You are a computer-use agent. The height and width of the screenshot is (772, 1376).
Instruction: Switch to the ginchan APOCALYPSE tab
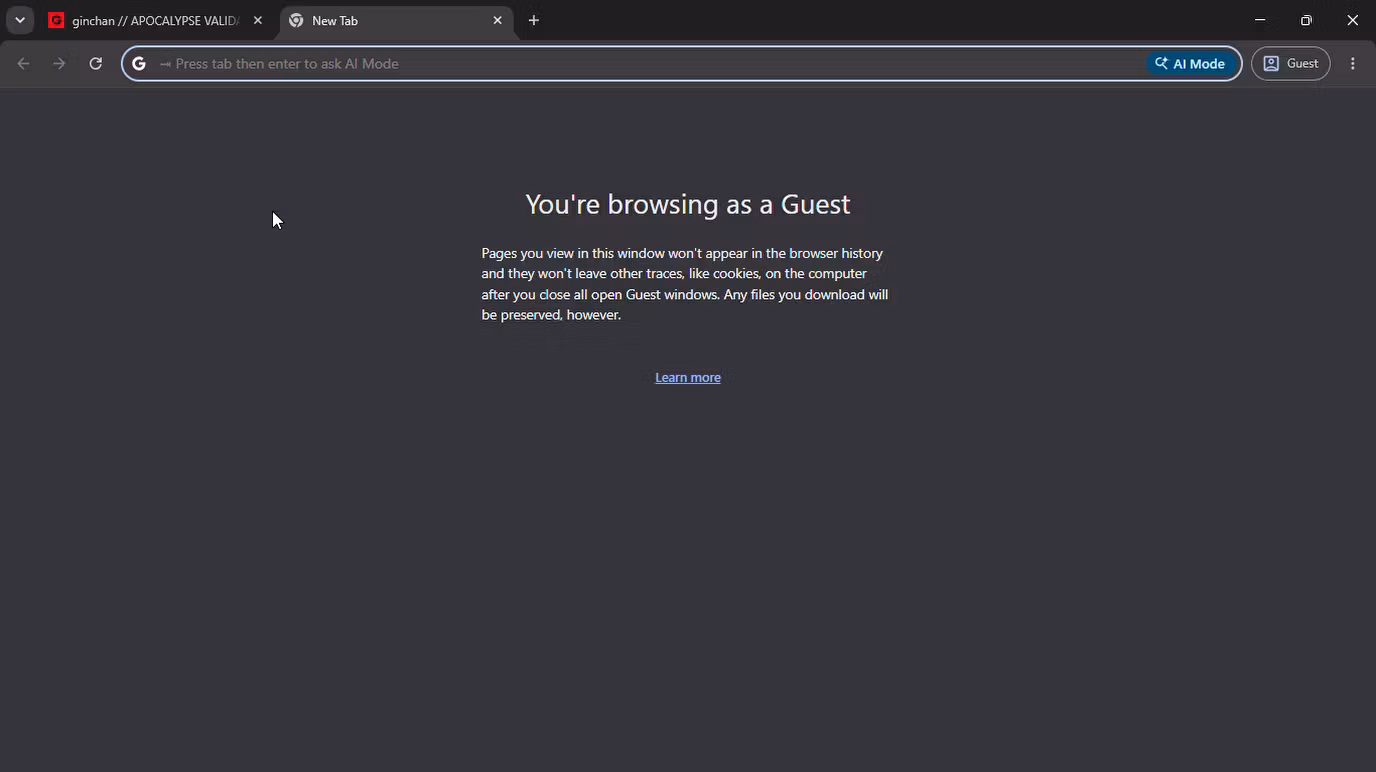[156, 20]
